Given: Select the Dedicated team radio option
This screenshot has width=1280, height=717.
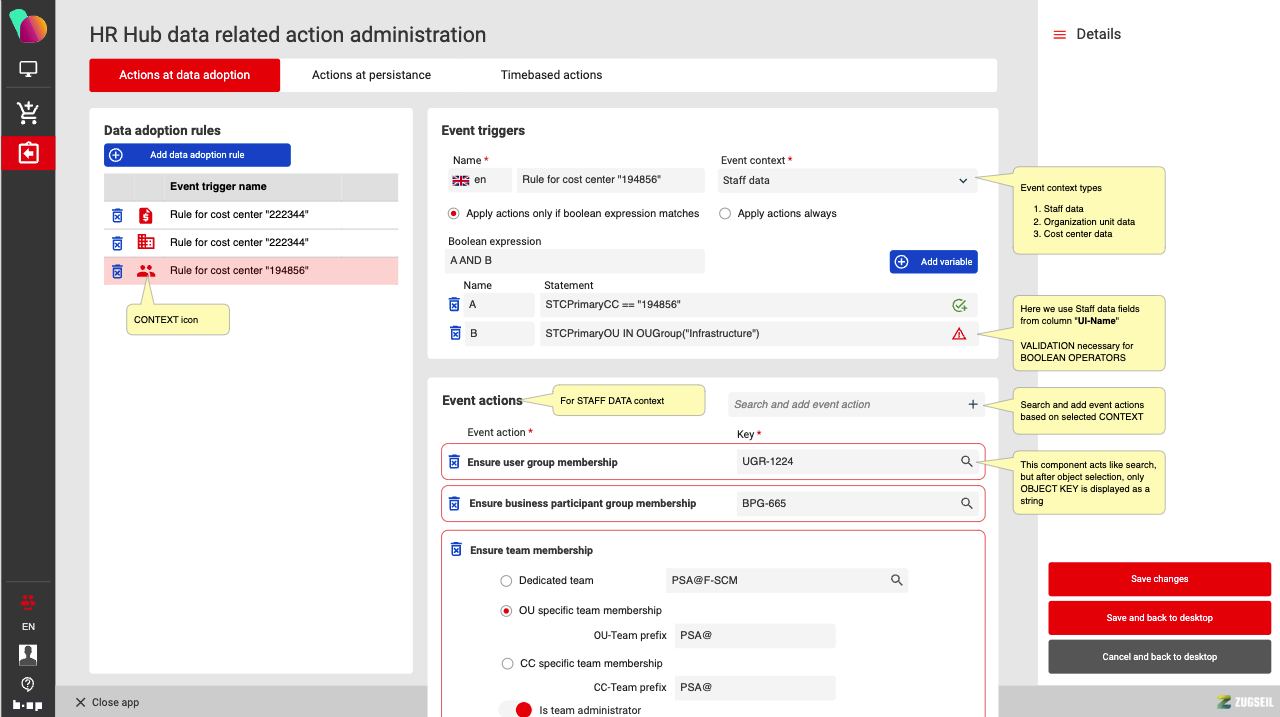Looking at the screenshot, I should pos(506,580).
